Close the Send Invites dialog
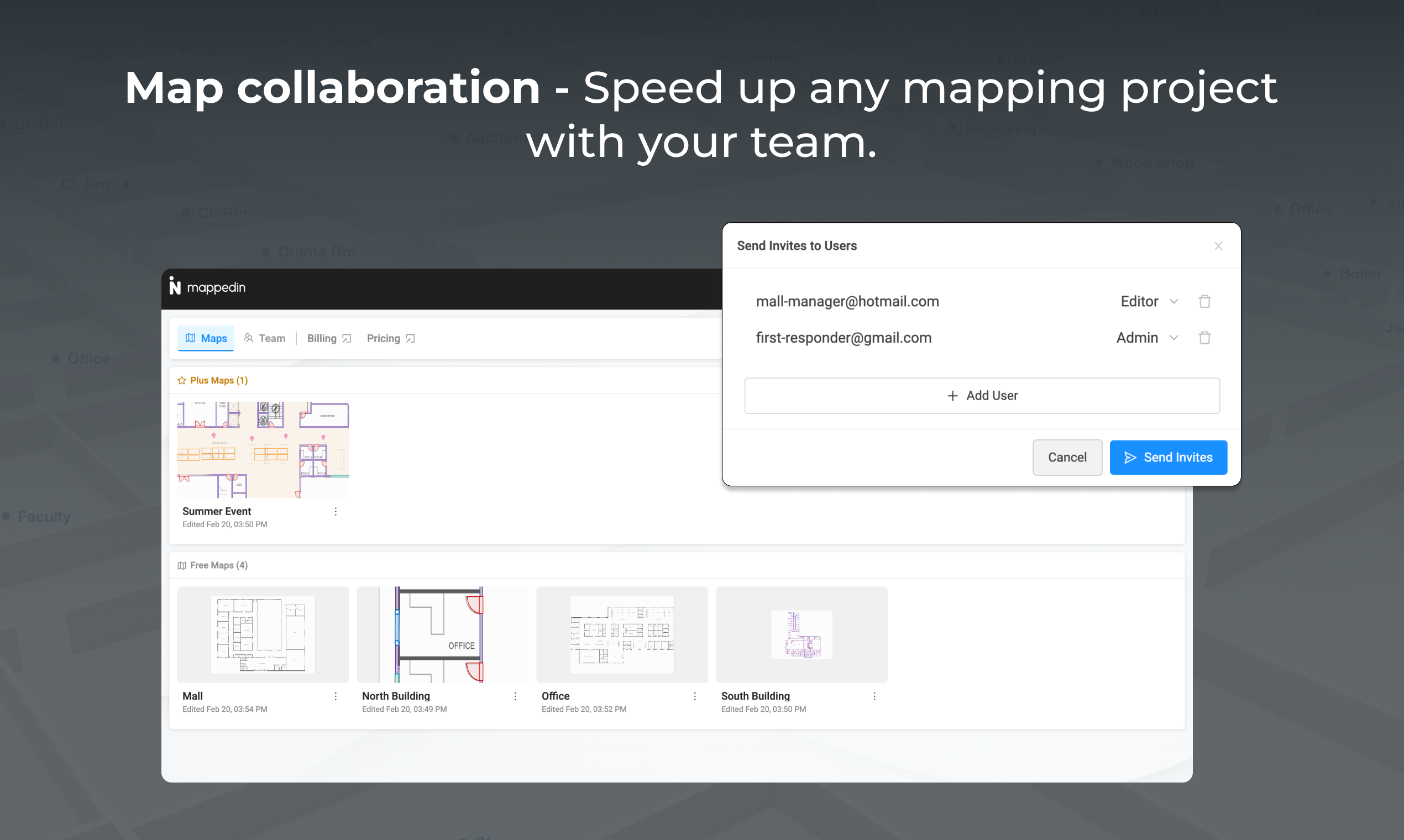Viewport: 1404px width, 840px height. (x=1218, y=246)
